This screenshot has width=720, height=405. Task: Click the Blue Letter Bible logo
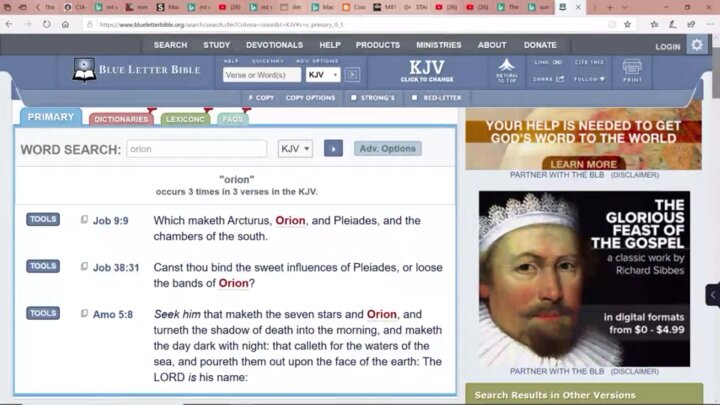click(x=137, y=70)
